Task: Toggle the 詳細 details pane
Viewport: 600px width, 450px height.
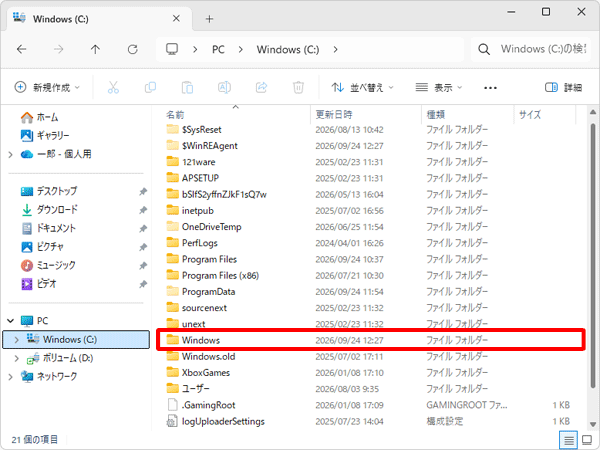Action: [x=563, y=88]
